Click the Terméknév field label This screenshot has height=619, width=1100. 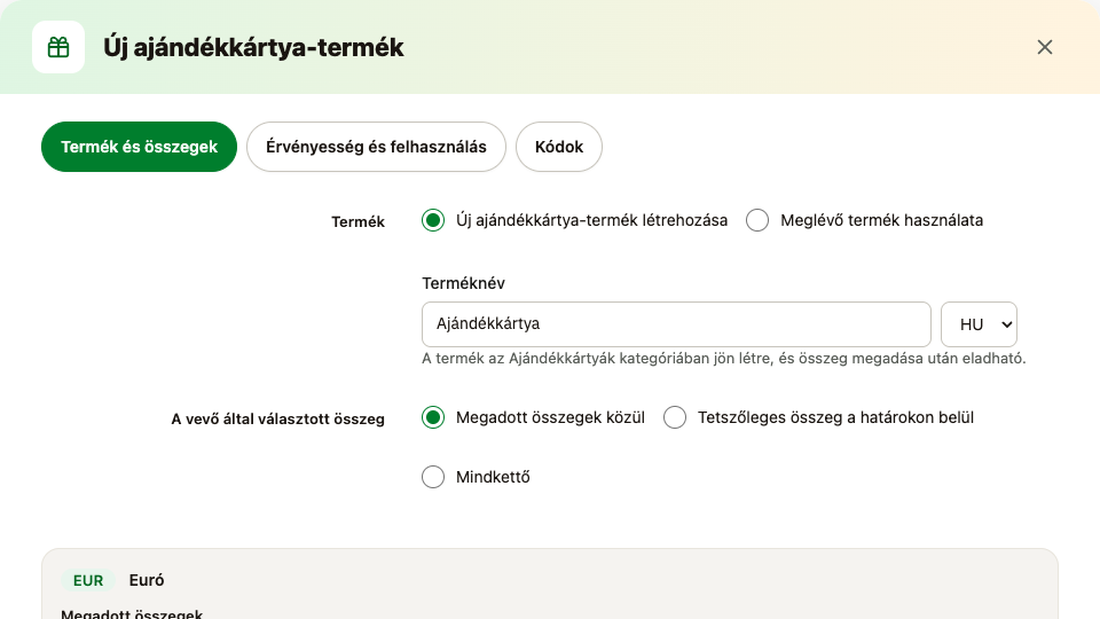[x=463, y=284]
